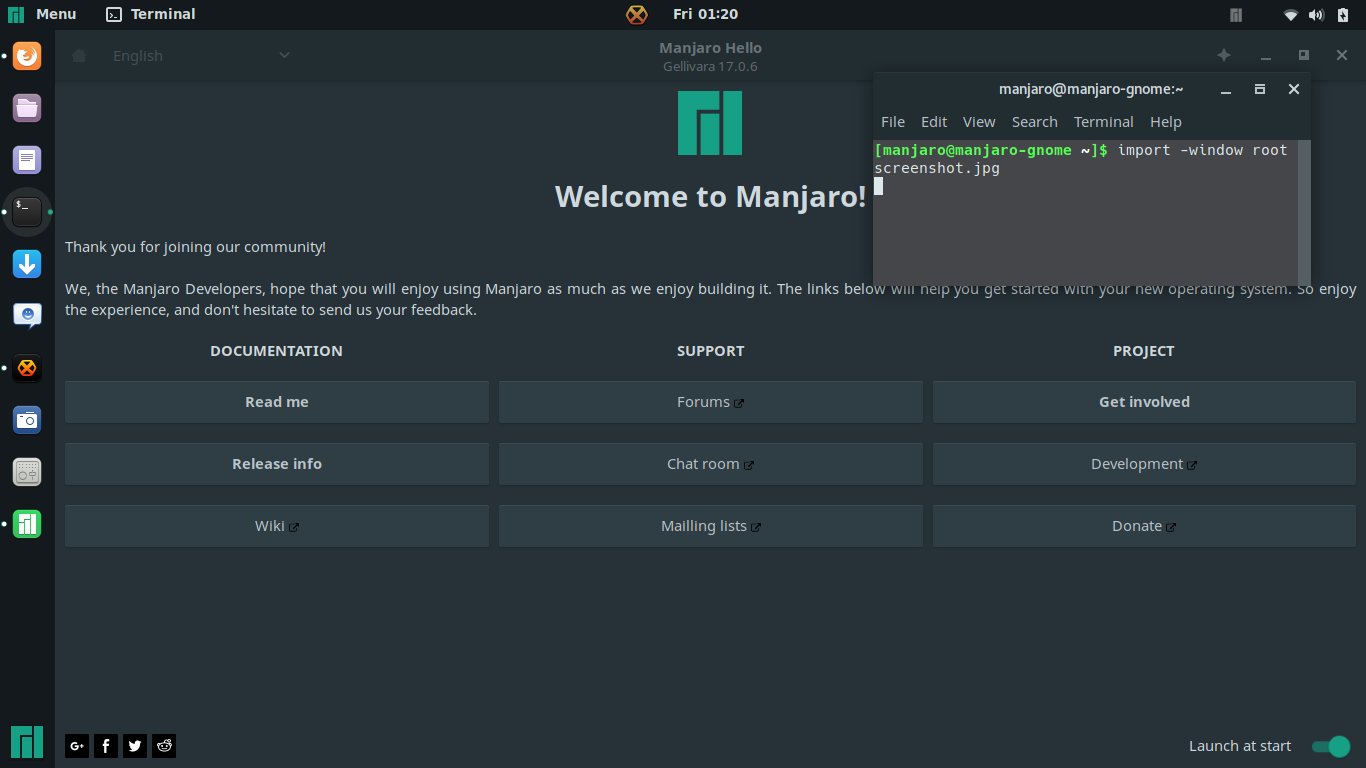Open the Help menu in terminal

1166,122
